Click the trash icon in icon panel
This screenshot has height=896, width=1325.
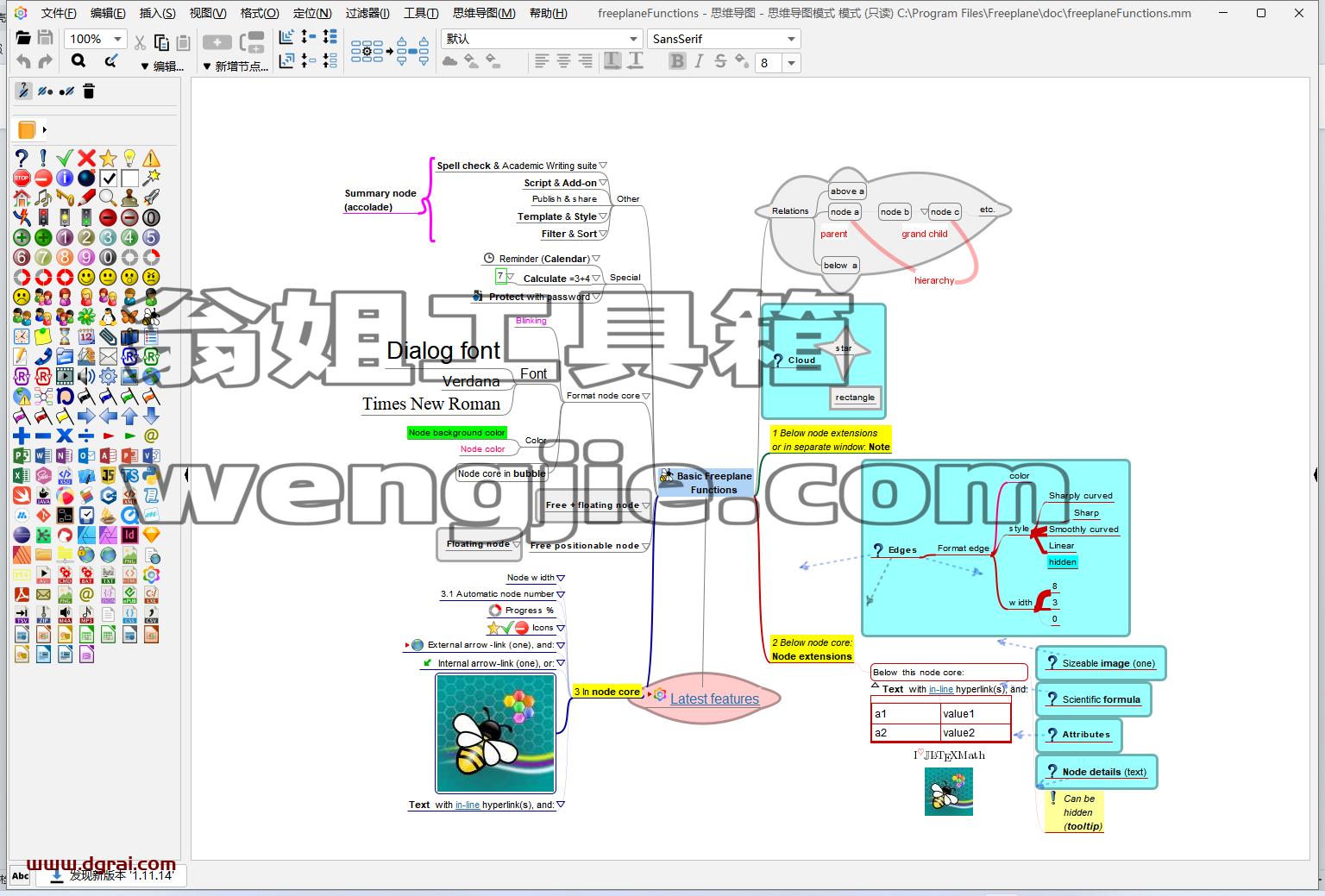pos(88,91)
